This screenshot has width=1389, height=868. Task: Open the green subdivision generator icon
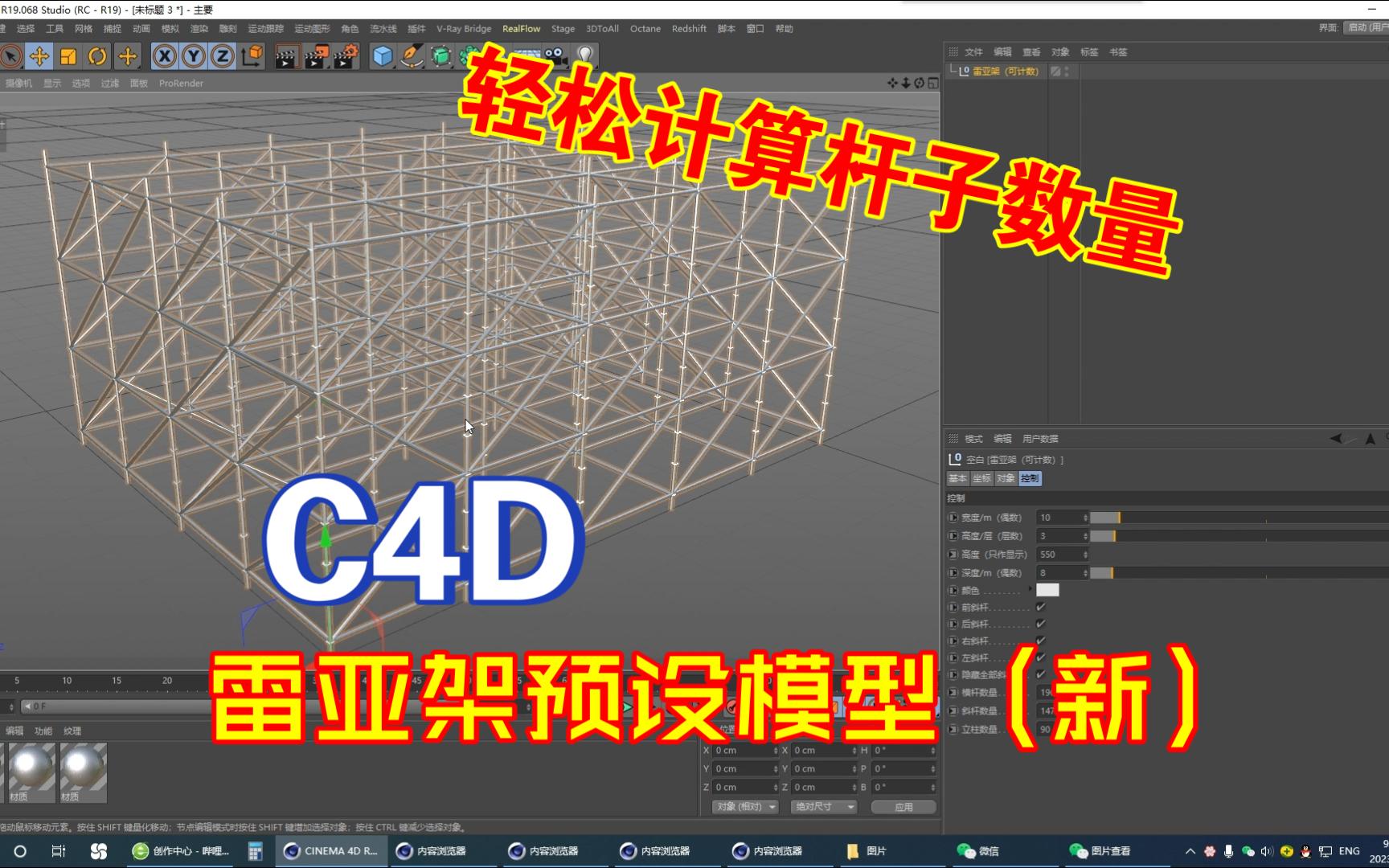441,56
